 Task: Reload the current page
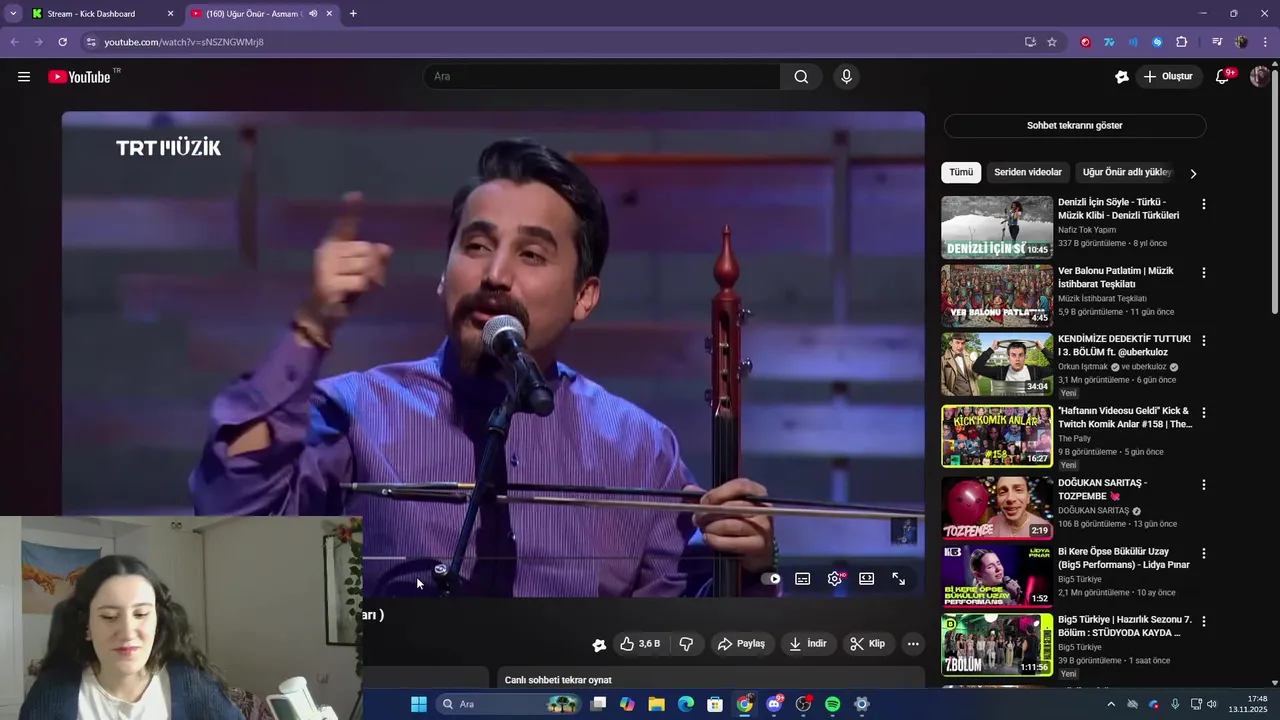coord(62,42)
